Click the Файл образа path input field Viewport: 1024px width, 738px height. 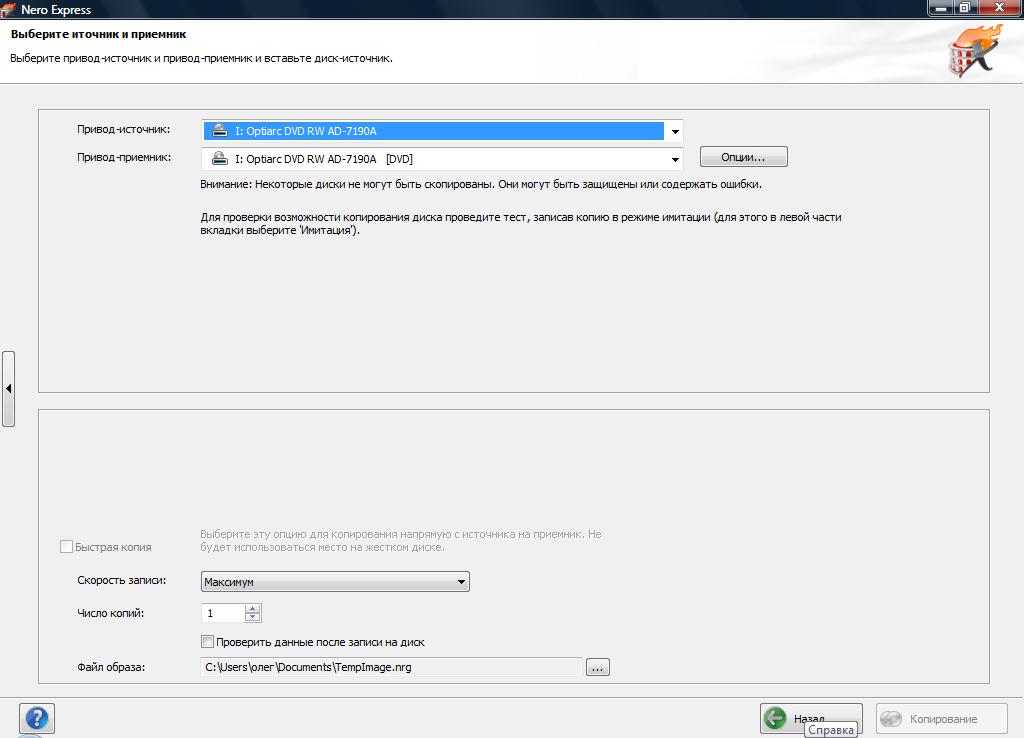point(391,667)
